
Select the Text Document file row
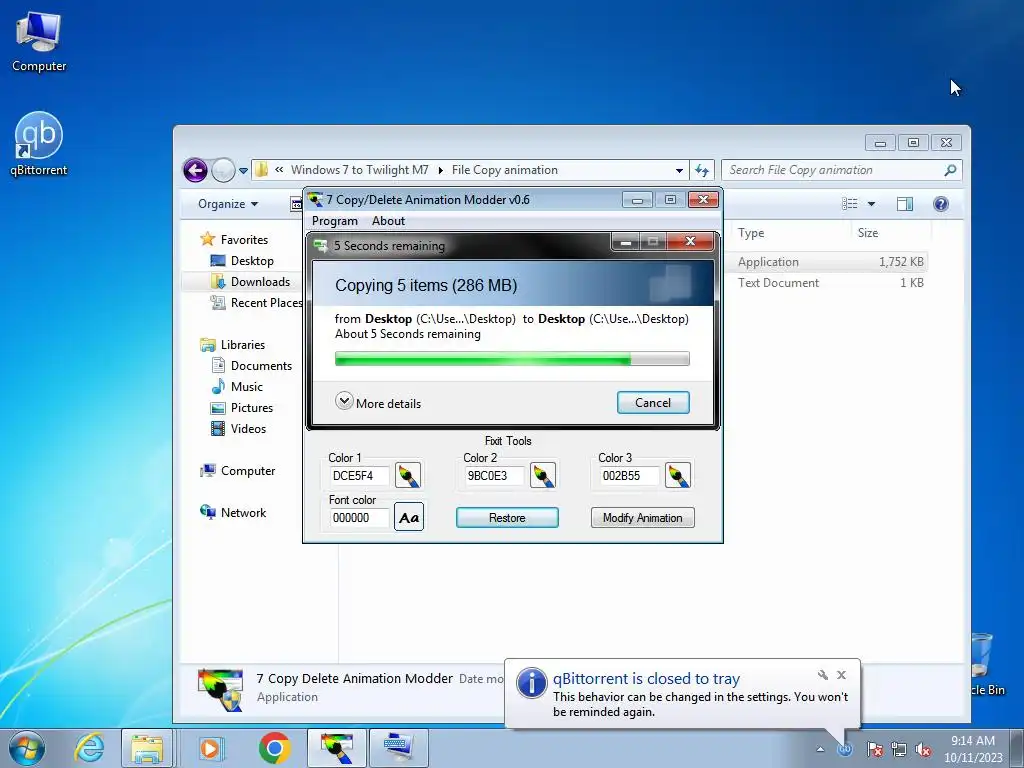point(827,283)
